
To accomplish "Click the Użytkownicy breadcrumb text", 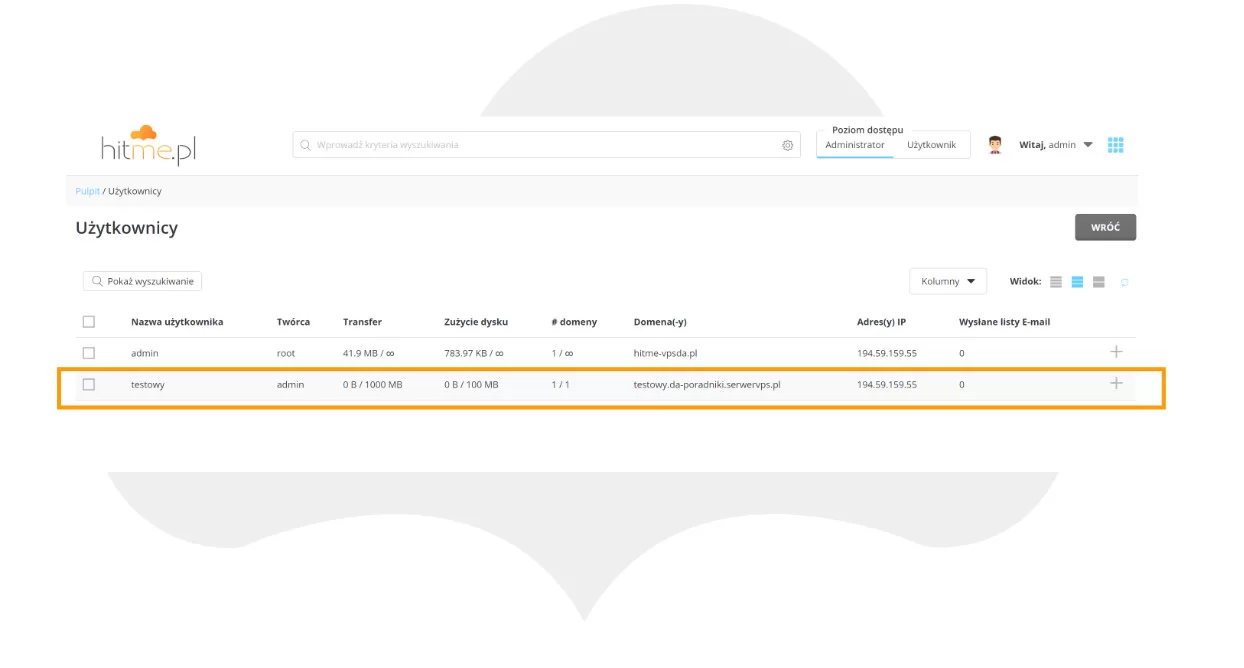I will tap(135, 191).
